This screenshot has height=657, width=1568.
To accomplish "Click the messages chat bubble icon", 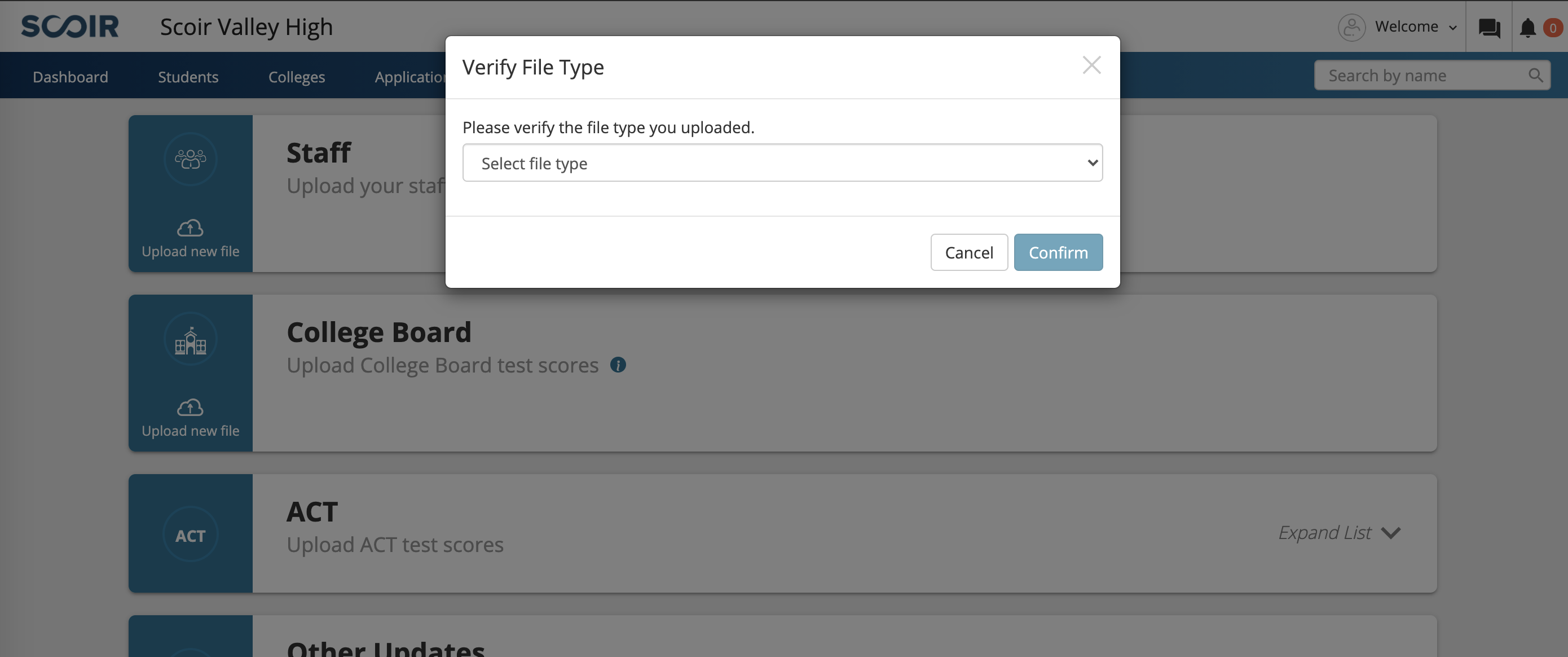I will coord(1490,27).
